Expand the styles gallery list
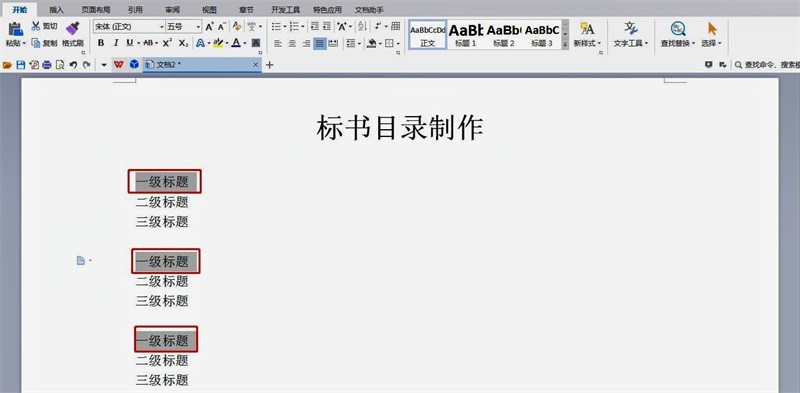 coord(565,45)
